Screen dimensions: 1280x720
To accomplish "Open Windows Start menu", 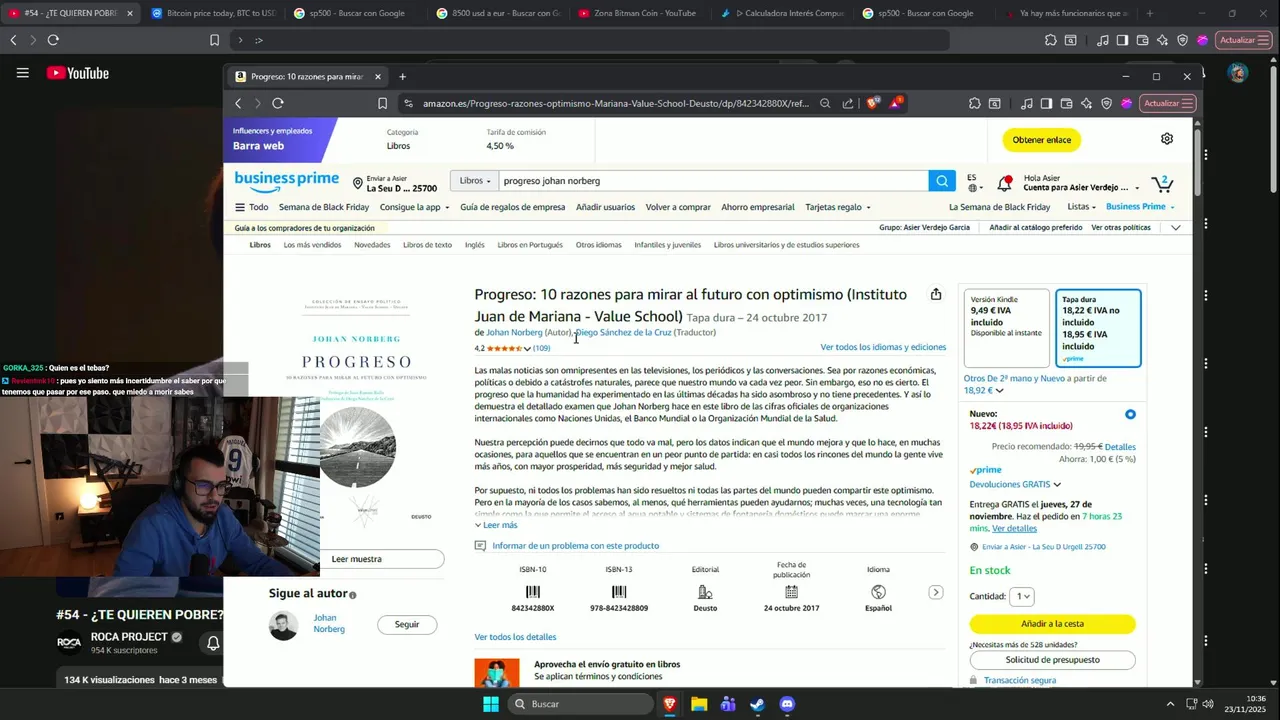I will (x=490, y=704).
